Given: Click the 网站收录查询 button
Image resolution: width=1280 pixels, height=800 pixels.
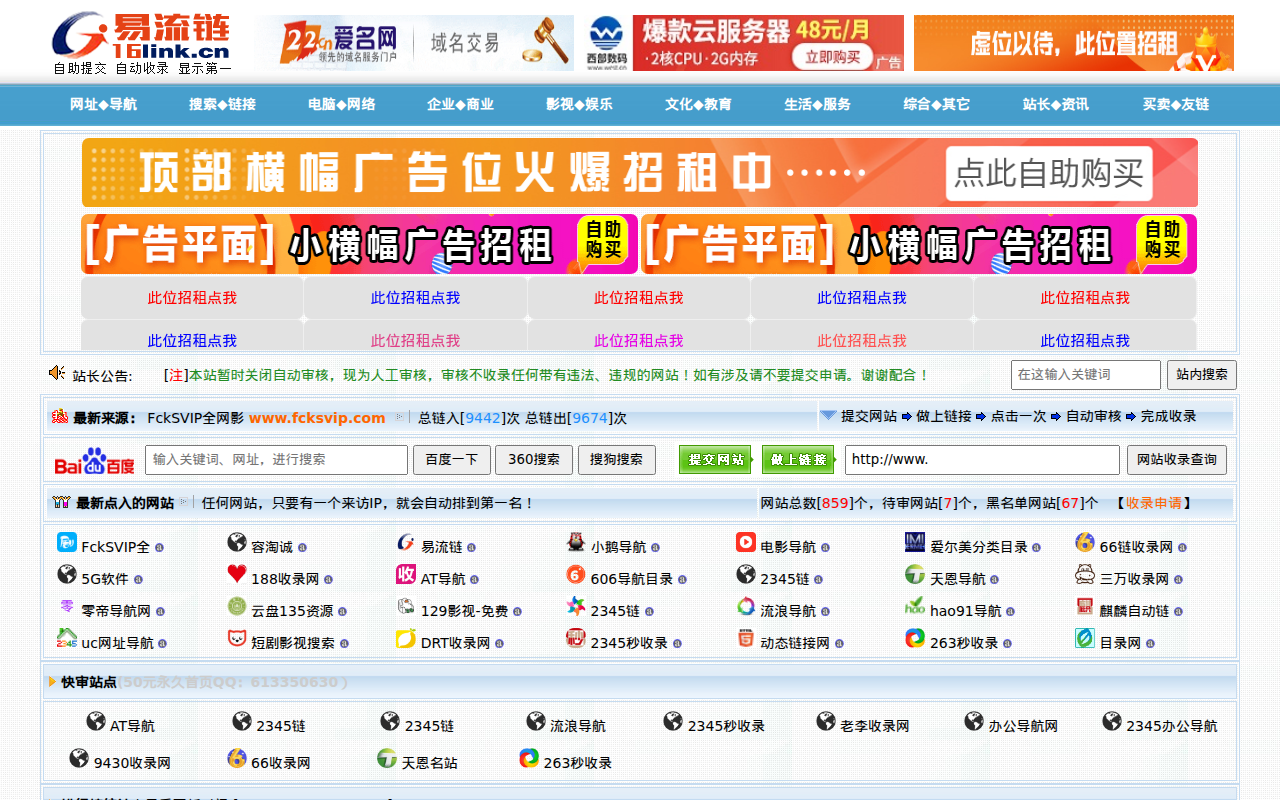Looking at the screenshot, I should point(1177,460).
